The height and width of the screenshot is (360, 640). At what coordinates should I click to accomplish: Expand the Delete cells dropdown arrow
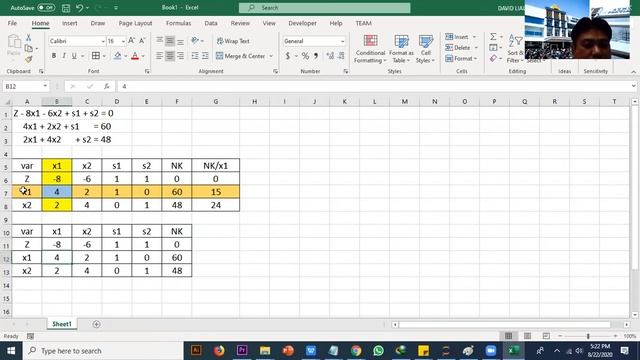click(x=476, y=48)
